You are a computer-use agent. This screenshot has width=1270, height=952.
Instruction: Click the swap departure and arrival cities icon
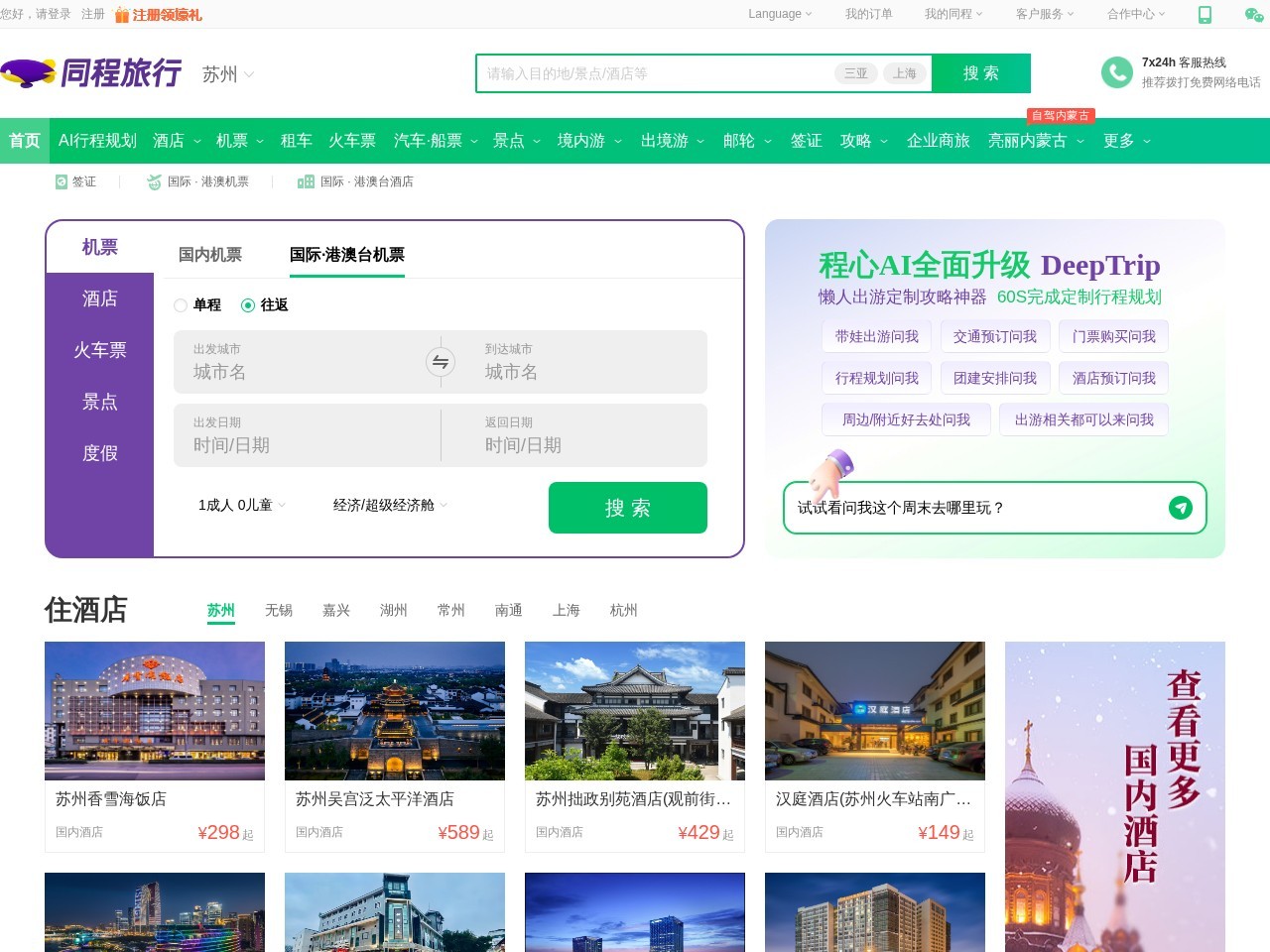[x=440, y=362]
